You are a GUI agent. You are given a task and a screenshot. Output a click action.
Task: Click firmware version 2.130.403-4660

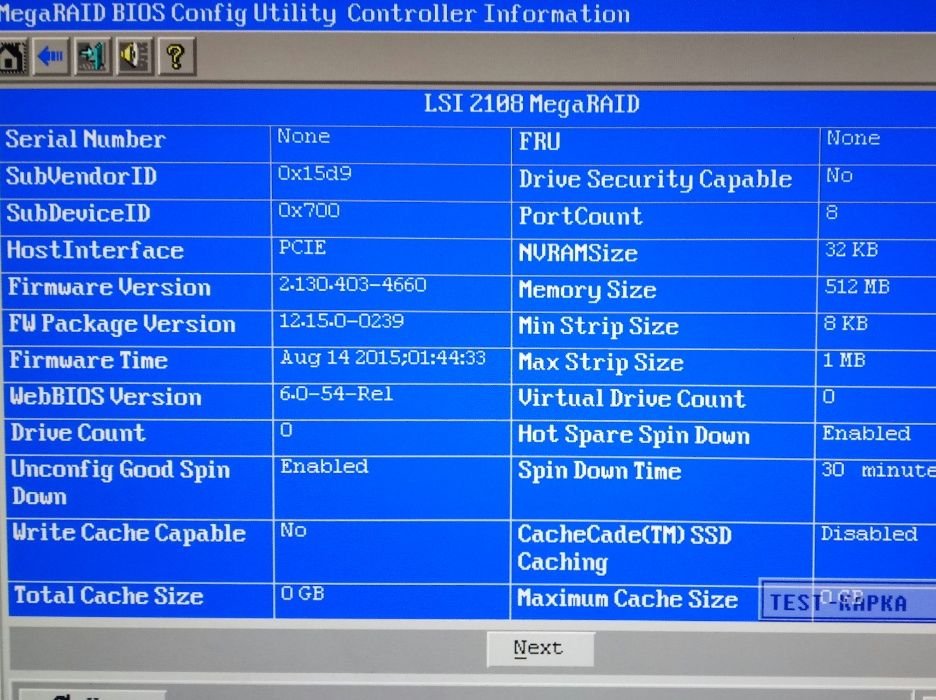coord(353,285)
